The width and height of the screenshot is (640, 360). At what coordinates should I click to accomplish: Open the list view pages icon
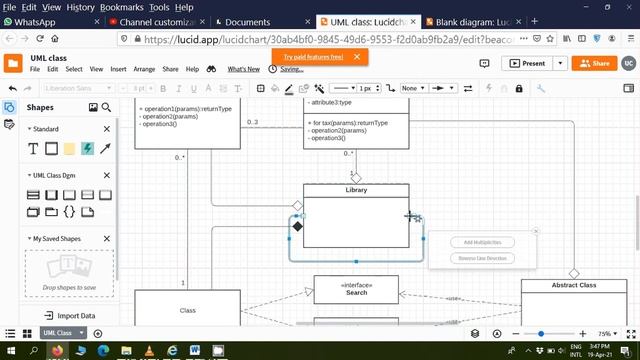(x=10, y=334)
